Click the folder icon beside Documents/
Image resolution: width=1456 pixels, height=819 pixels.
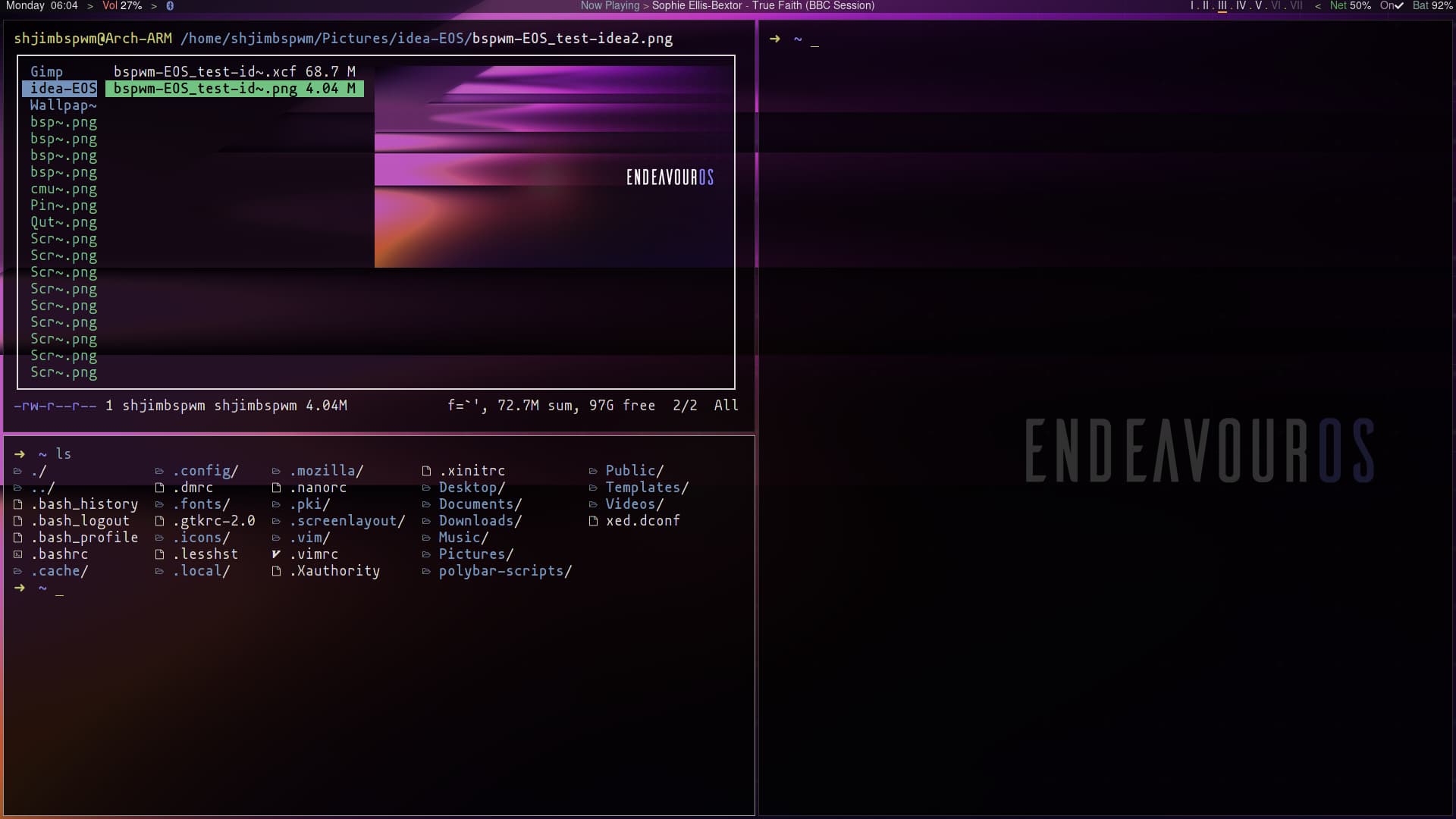click(426, 504)
